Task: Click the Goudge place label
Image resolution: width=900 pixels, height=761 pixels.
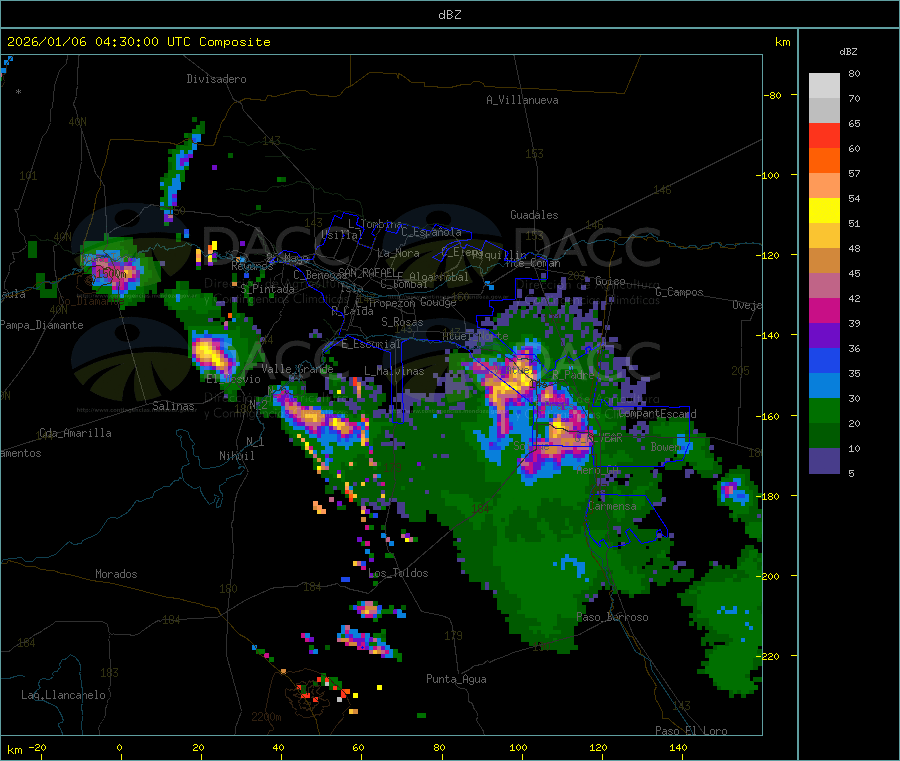Action: pyautogui.click(x=438, y=302)
